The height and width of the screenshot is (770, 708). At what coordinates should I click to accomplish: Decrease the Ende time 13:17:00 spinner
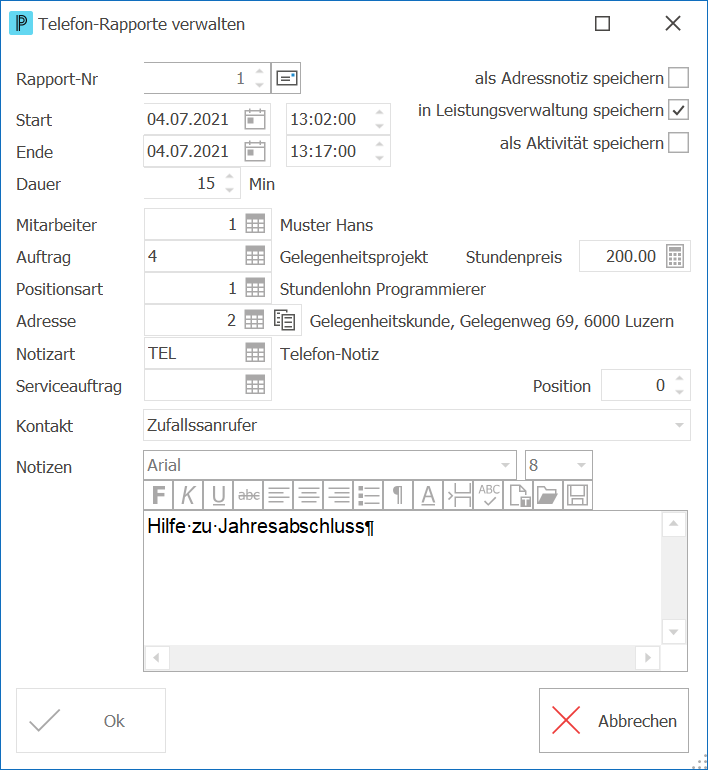point(380,158)
